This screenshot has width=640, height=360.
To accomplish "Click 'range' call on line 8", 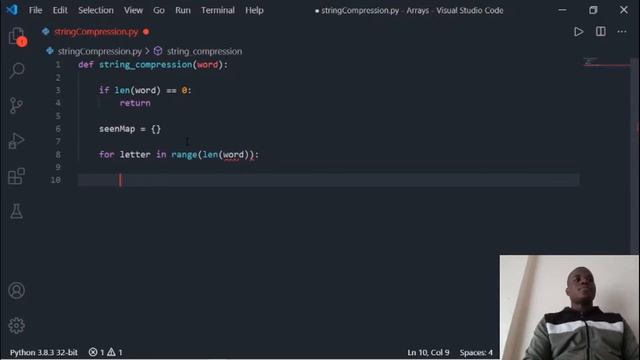I will tap(184, 155).
